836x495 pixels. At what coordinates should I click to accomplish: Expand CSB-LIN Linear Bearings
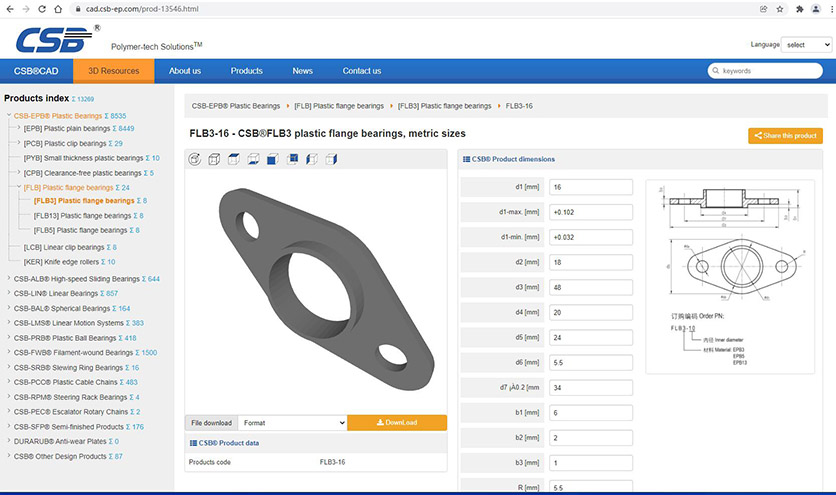(x=9, y=292)
